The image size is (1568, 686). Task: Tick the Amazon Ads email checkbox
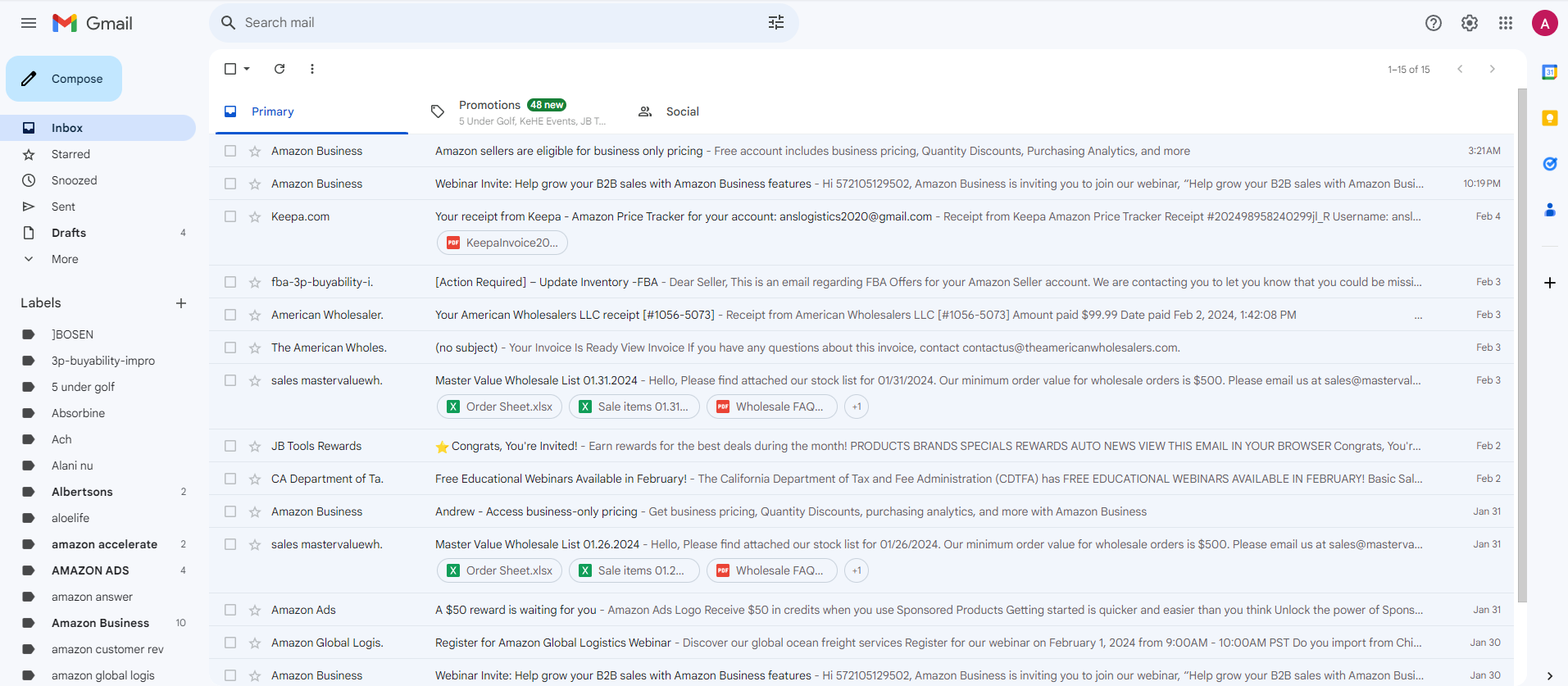point(230,610)
